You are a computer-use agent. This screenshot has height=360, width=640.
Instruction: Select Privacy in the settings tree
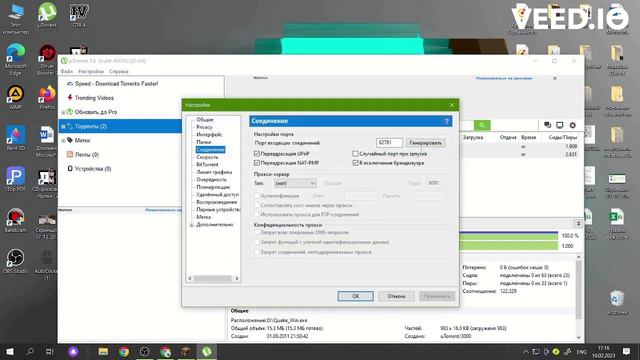(204, 127)
